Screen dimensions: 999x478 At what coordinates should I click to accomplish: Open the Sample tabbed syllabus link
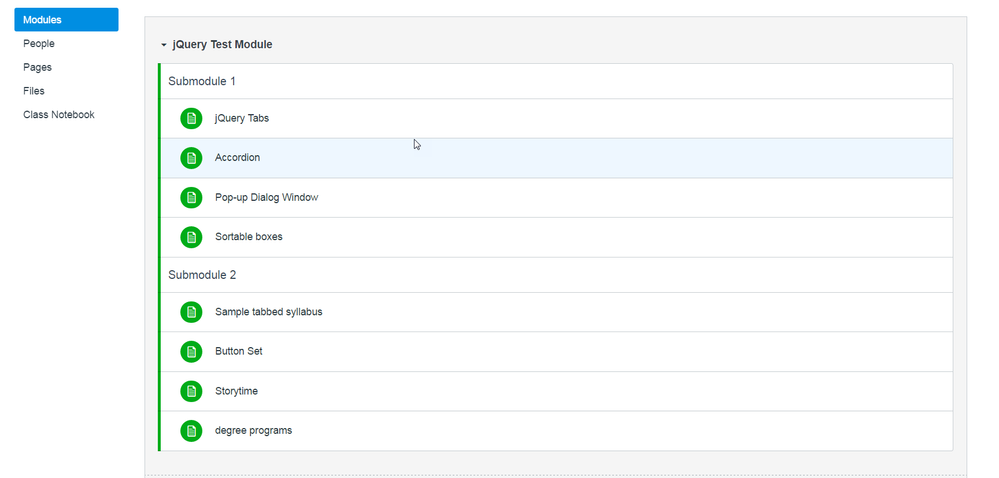coord(268,312)
